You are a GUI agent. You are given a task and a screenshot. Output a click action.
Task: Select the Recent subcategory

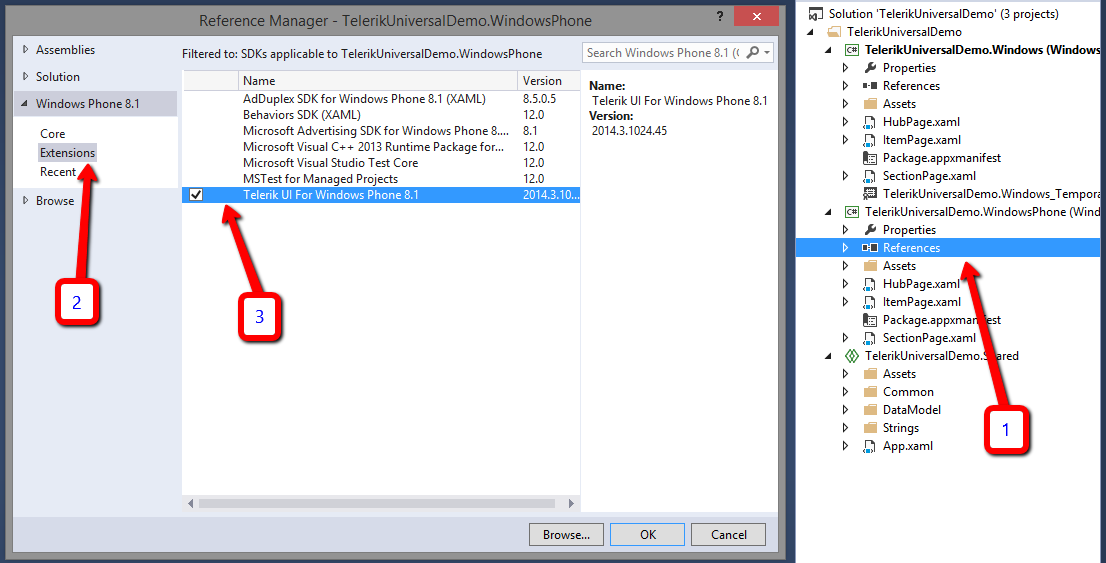(58, 172)
